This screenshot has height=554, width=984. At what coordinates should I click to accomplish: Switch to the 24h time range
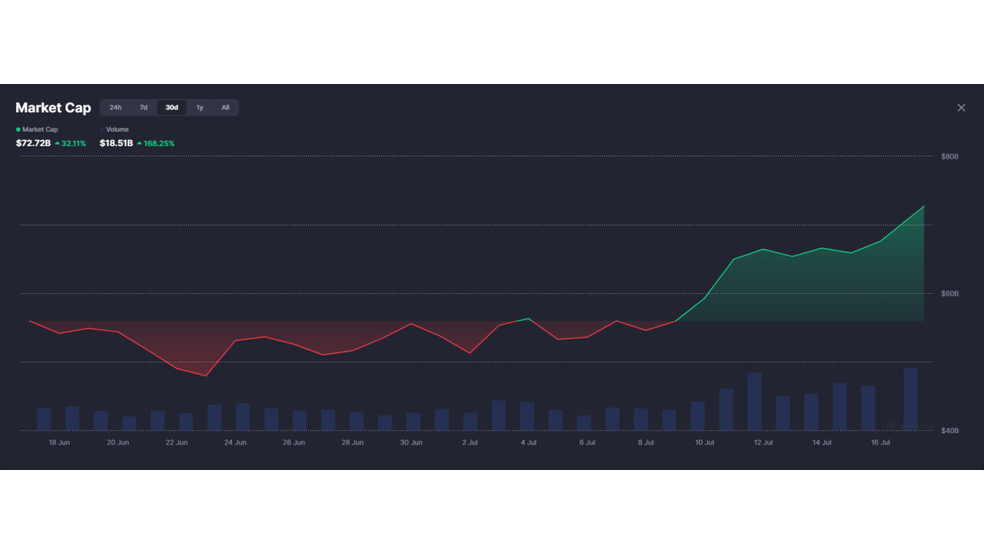115,108
